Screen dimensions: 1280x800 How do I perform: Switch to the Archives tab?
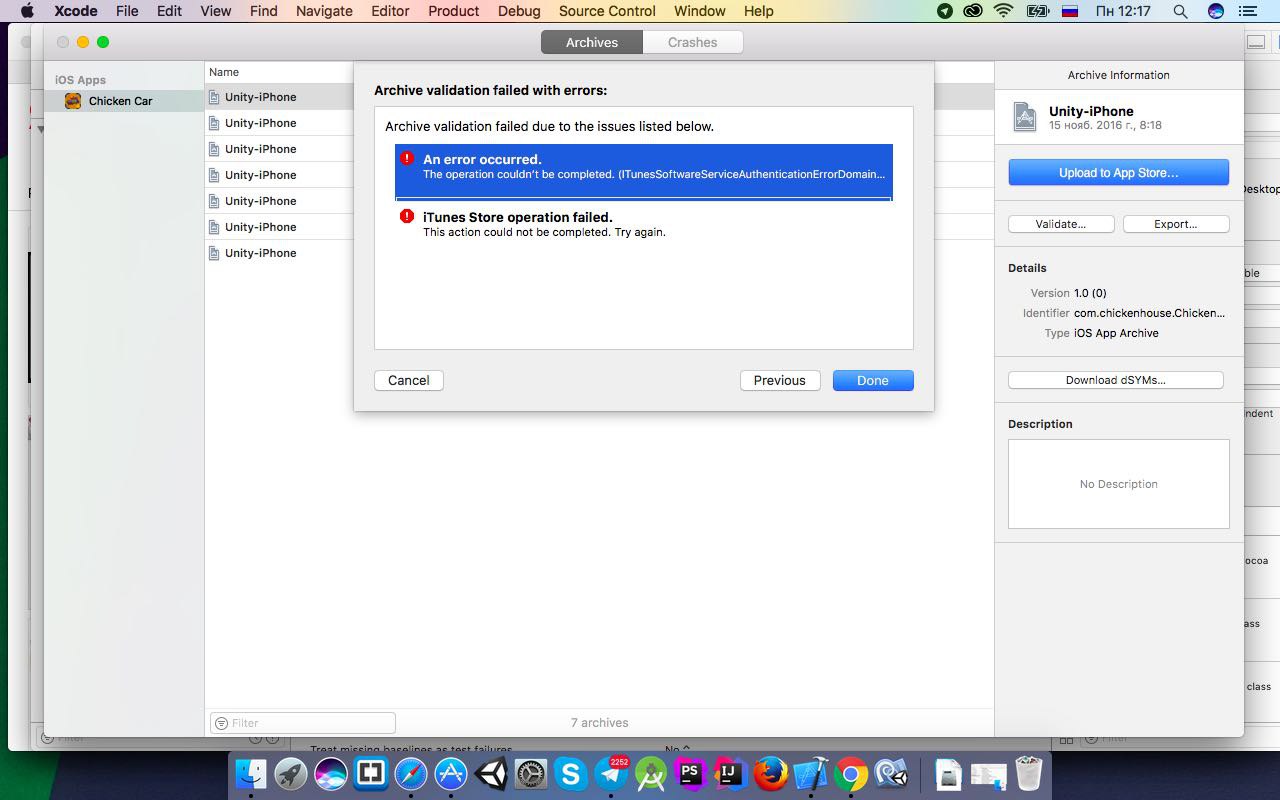[x=592, y=42]
